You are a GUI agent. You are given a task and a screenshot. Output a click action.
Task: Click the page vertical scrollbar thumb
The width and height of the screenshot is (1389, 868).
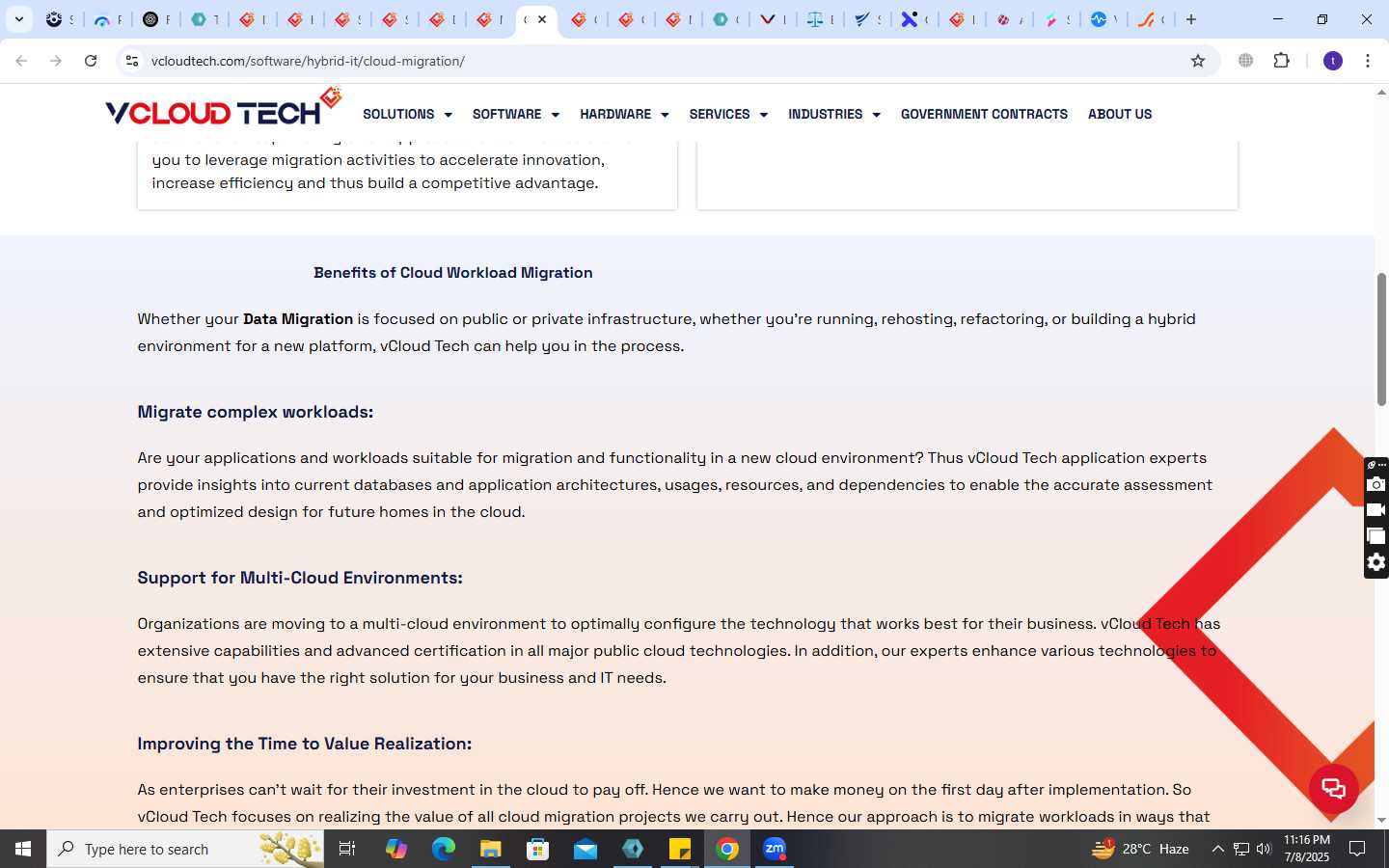tap(1381, 339)
